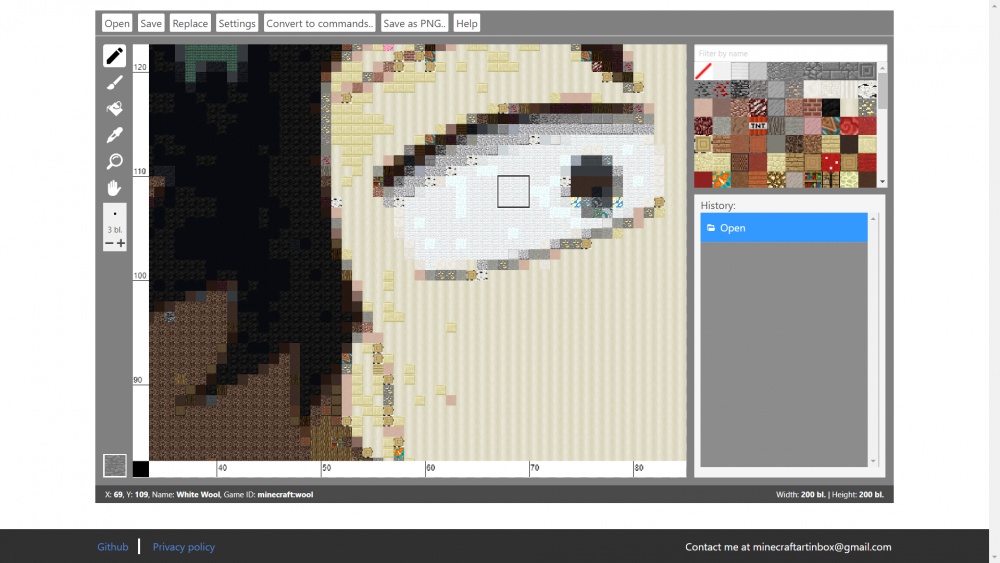Click the History: panel heading
The image size is (1000, 563).
718,205
